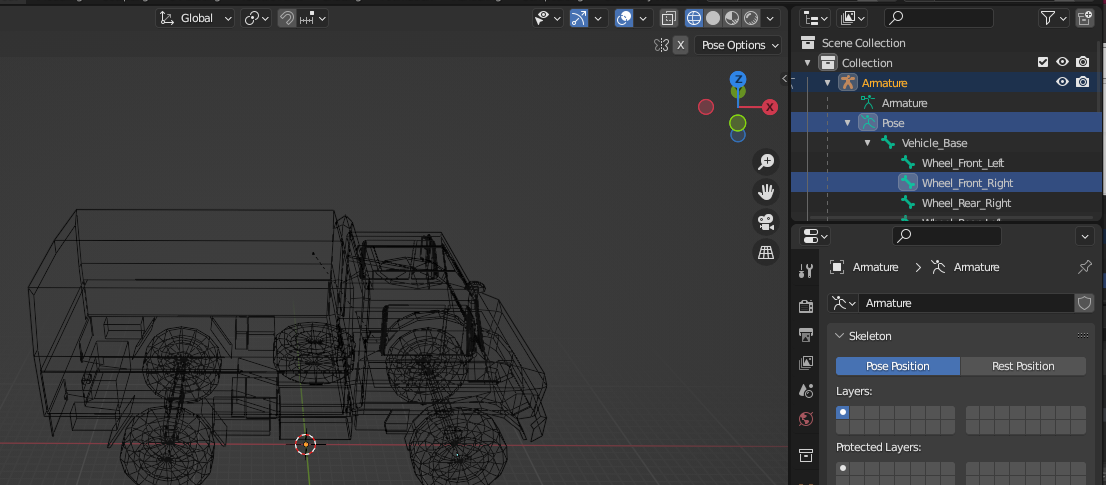Hide the Armature object in viewport
This screenshot has height=485, width=1106.
[1062, 82]
